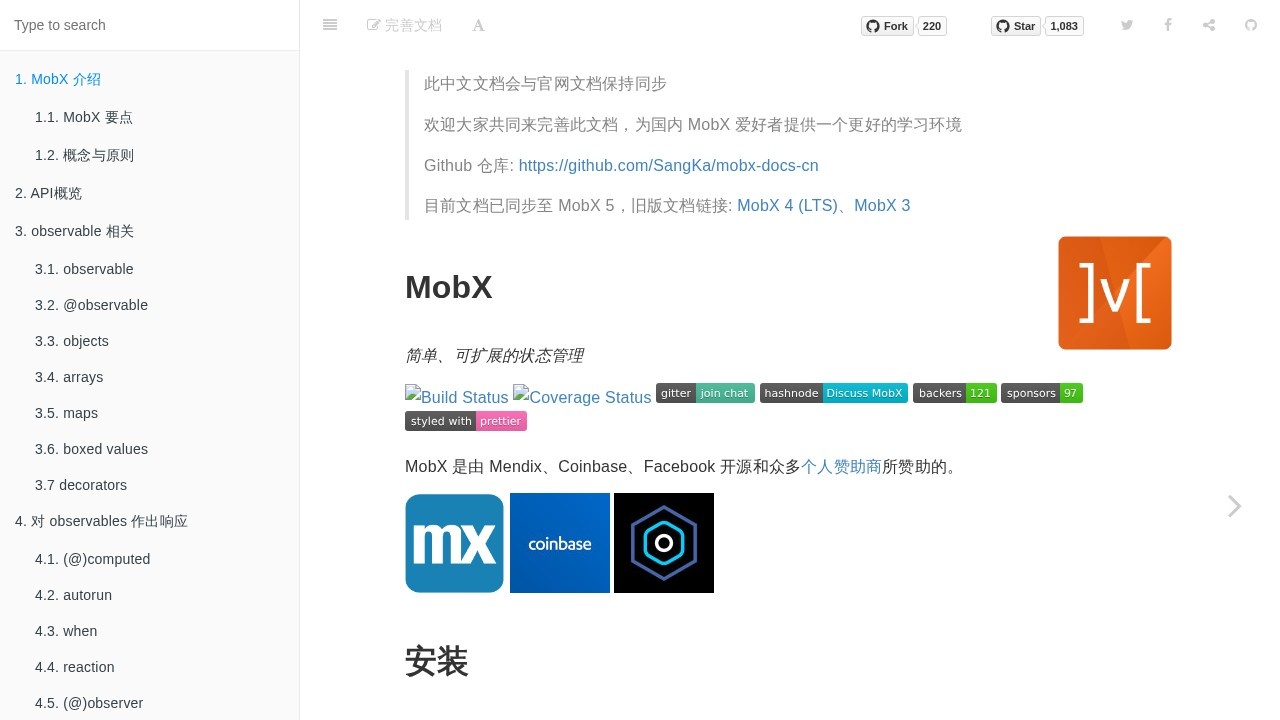Open the share options icon

tap(1209, 25)
